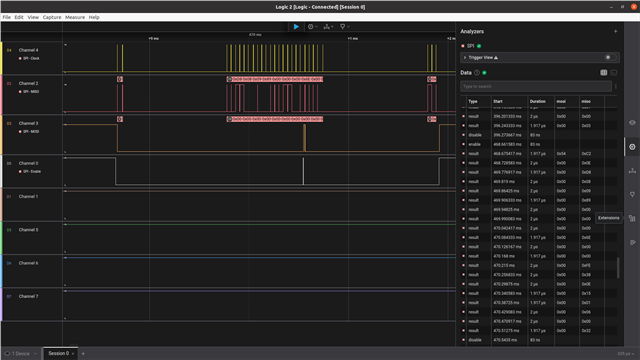The width and height of the screenshot is (640, 360).
Task: Sort by the Duration column header
Action: (538, 101)
